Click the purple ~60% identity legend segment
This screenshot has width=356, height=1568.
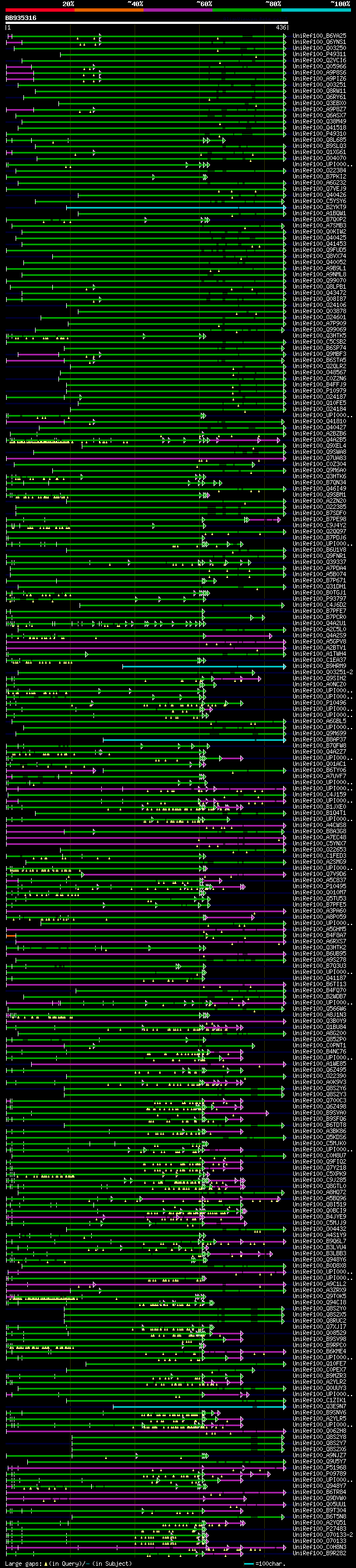pyautogui.click(x=179, y=10)
